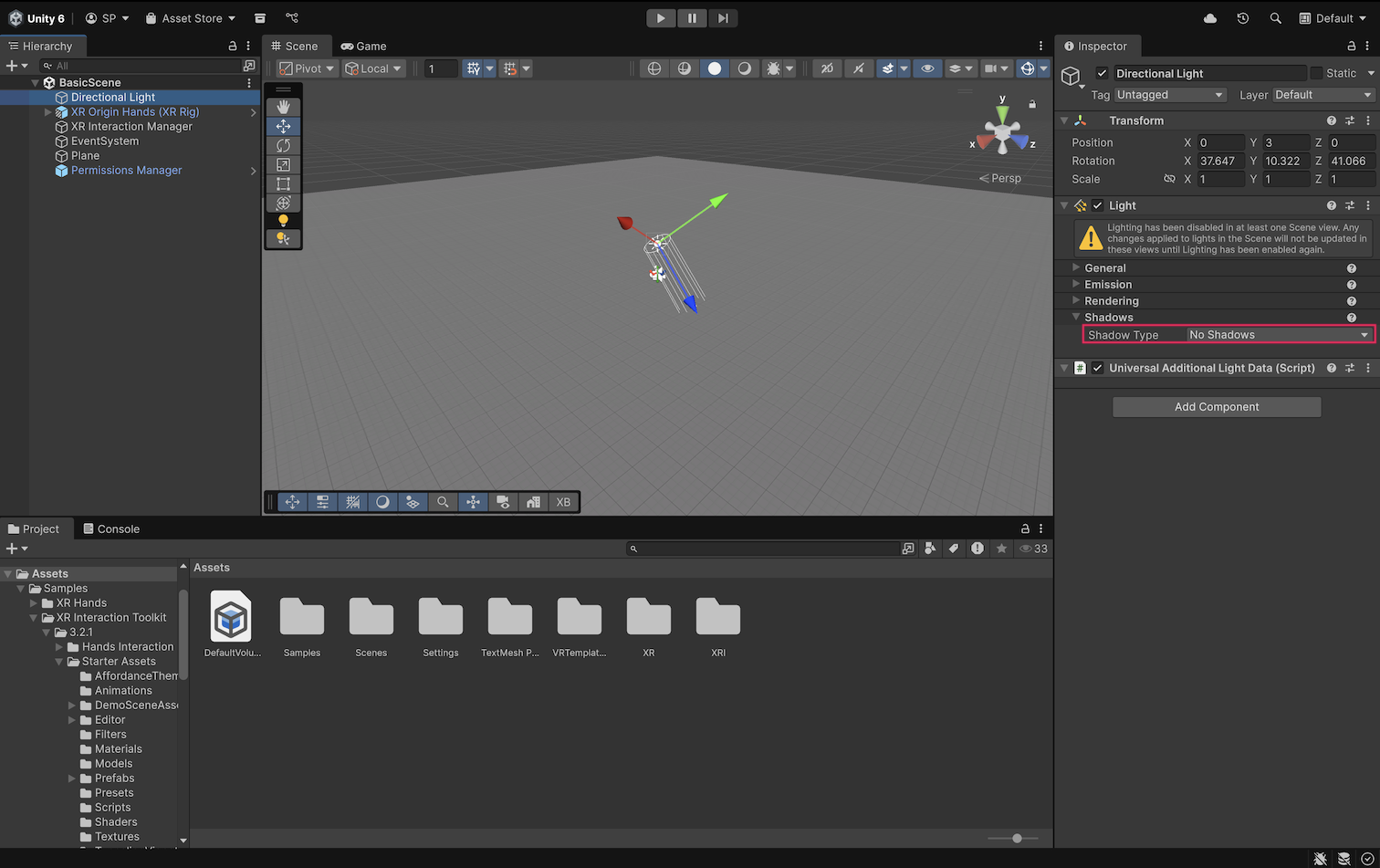Image resolution: width=1380 pixels, height=868 pixels.
Task: Click the cloud services icon
Action: click(x=1210, y=18)
